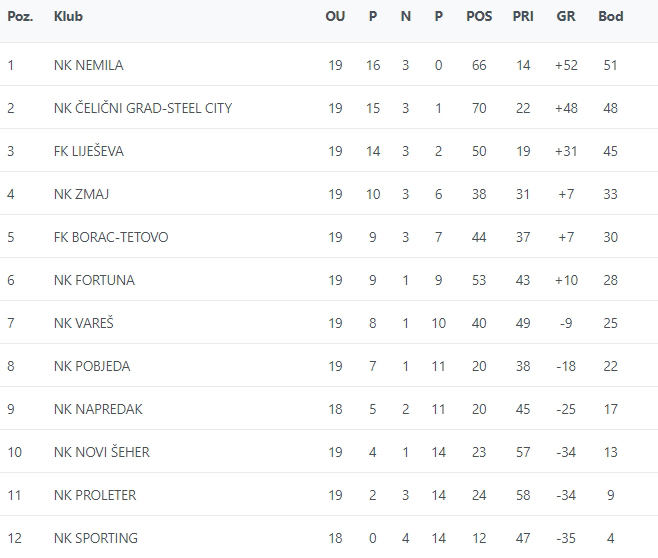Select NK SPORTING at table bottom
The image size is (658, 558).
(x=95, y=538)
